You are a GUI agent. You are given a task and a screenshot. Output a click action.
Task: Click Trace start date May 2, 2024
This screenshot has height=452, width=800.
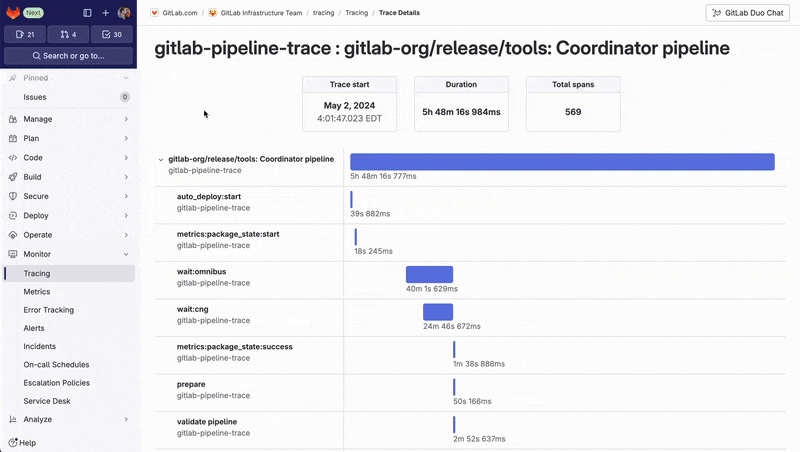(x=349, y=106)
